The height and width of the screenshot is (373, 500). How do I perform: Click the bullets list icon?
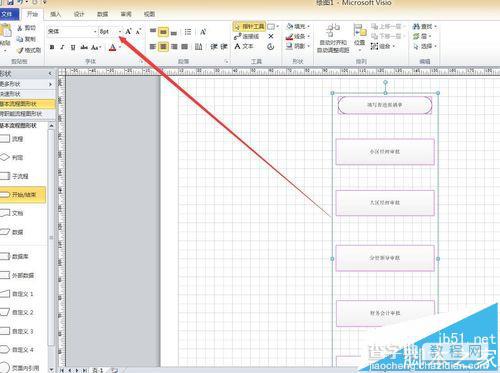tap(188, 32)
